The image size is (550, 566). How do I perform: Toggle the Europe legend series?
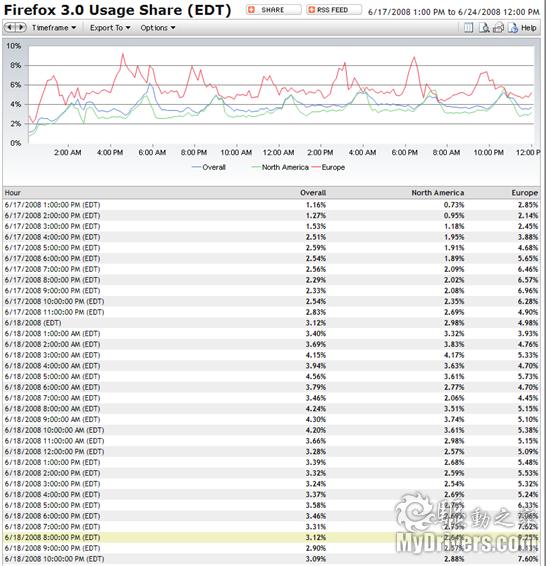point(328,167)
